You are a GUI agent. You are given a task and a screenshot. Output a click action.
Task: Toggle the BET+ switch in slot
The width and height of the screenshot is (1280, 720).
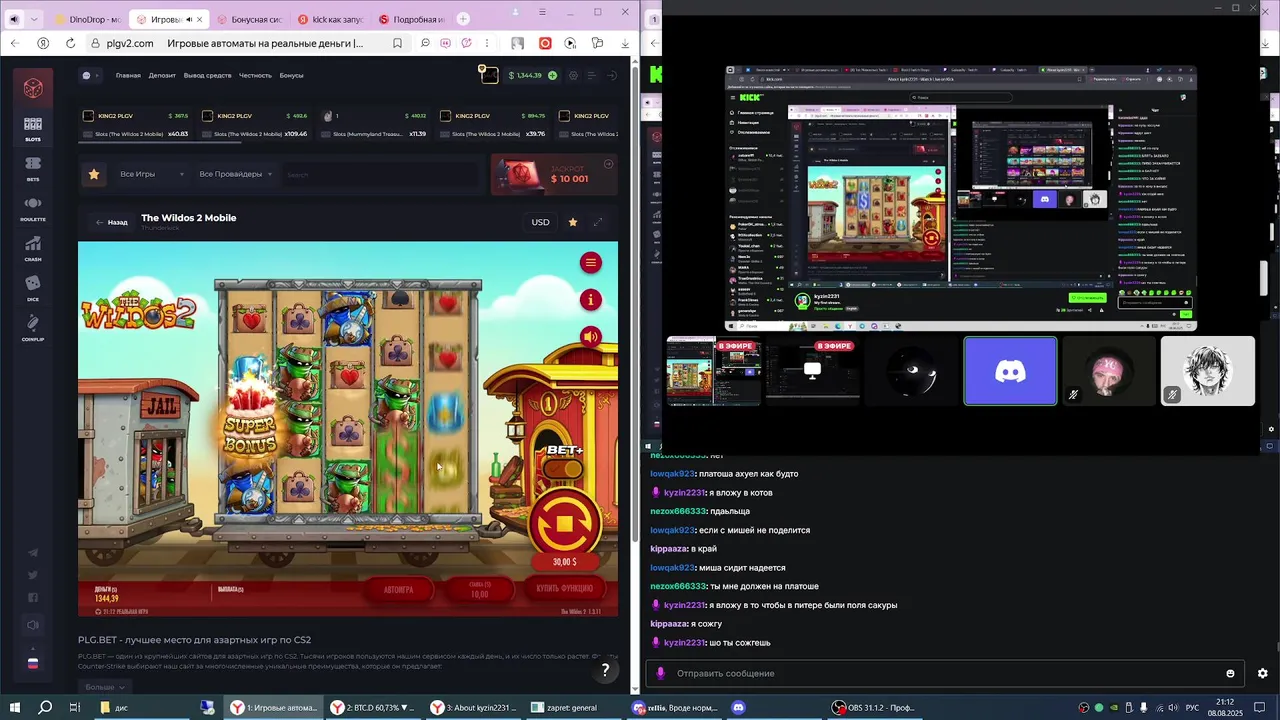[x=564, y=468]
